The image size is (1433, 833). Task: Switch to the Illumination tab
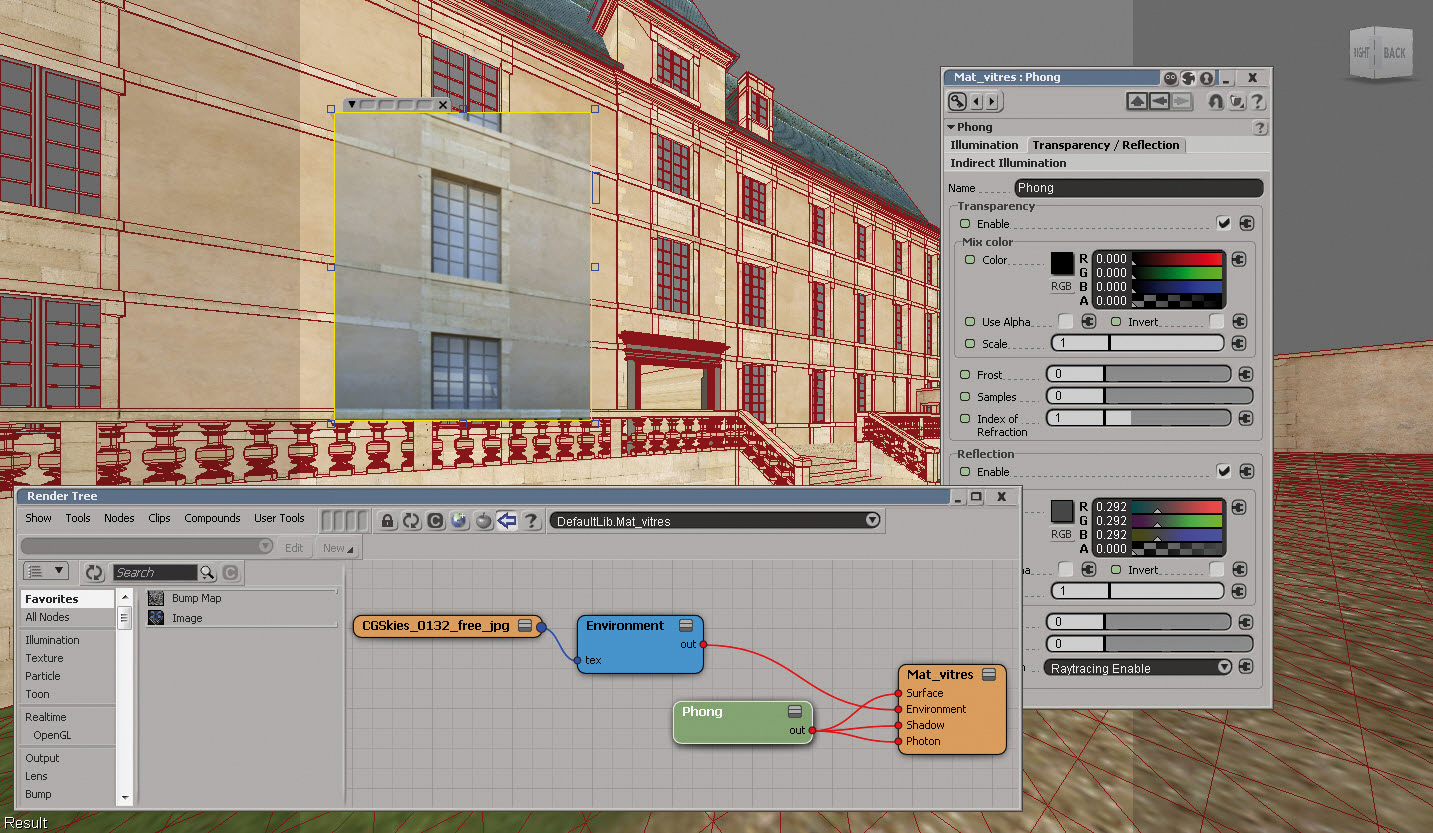[984, 145]
